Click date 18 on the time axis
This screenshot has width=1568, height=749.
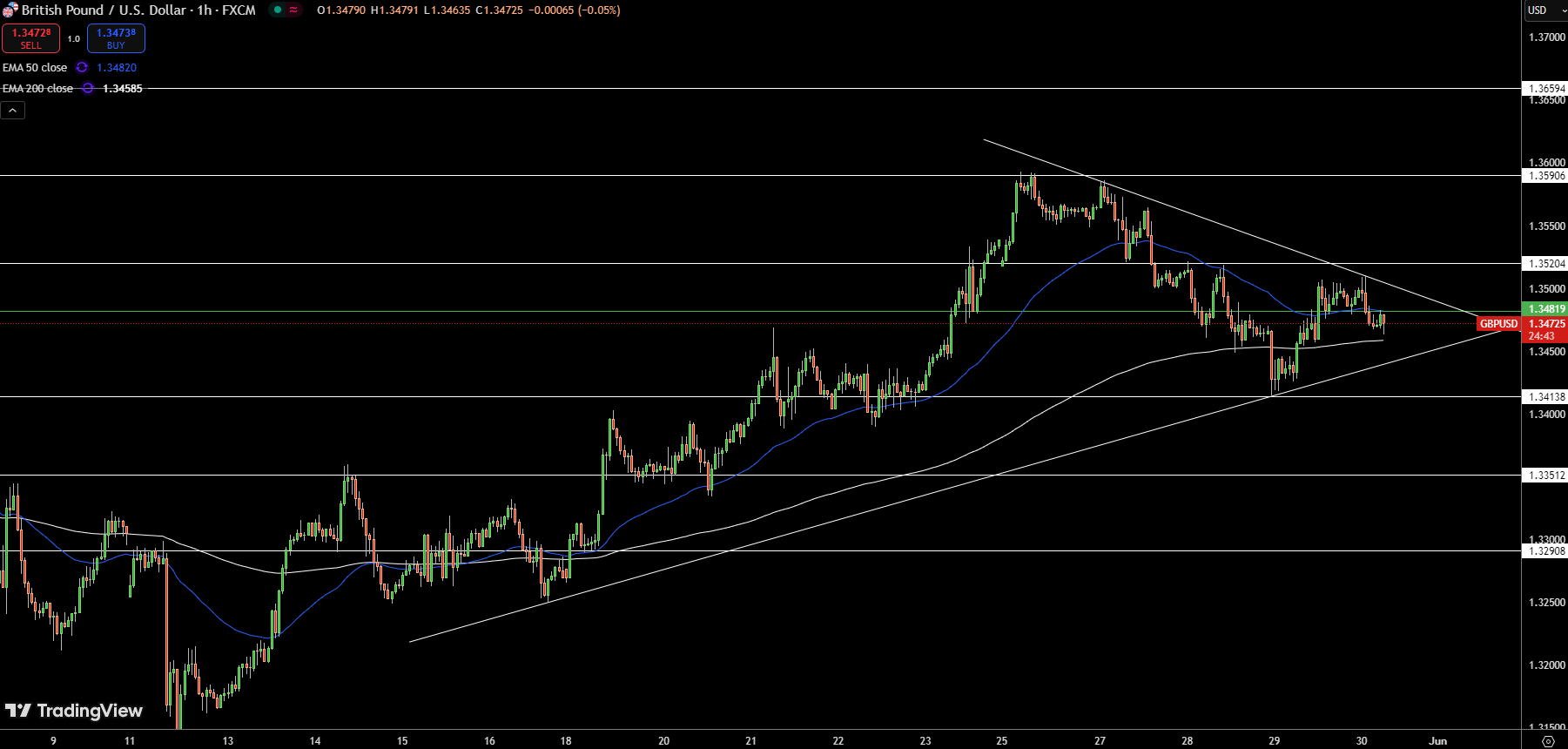(566, 741)
